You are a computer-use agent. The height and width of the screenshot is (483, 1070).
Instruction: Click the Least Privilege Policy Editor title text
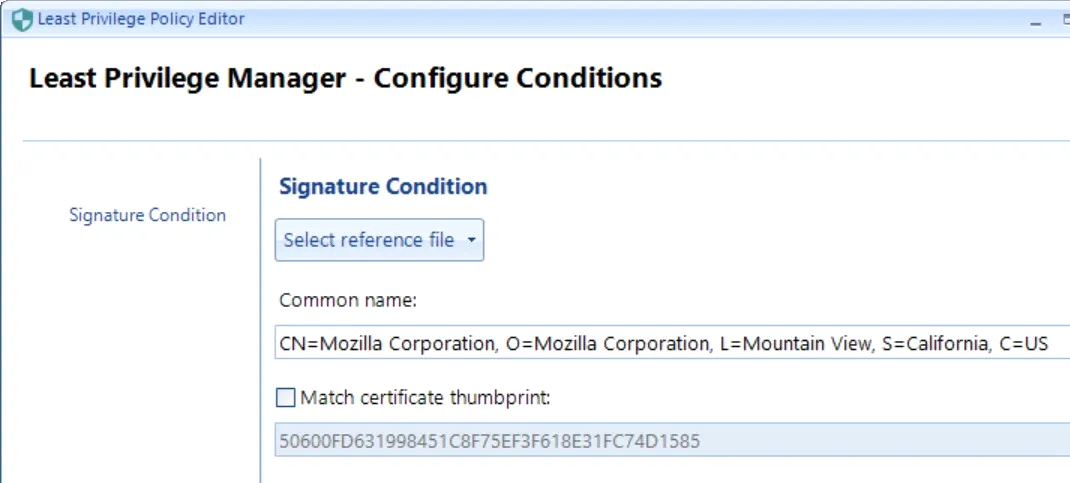click(x=141, y=19)
